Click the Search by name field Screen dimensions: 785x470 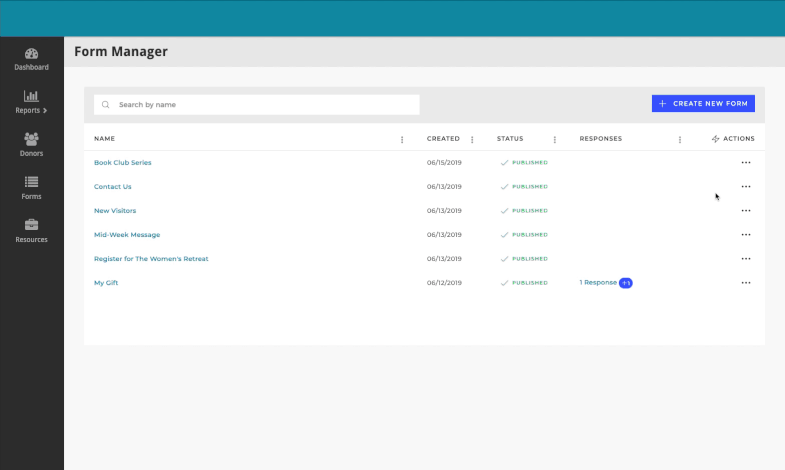point(265,104)
